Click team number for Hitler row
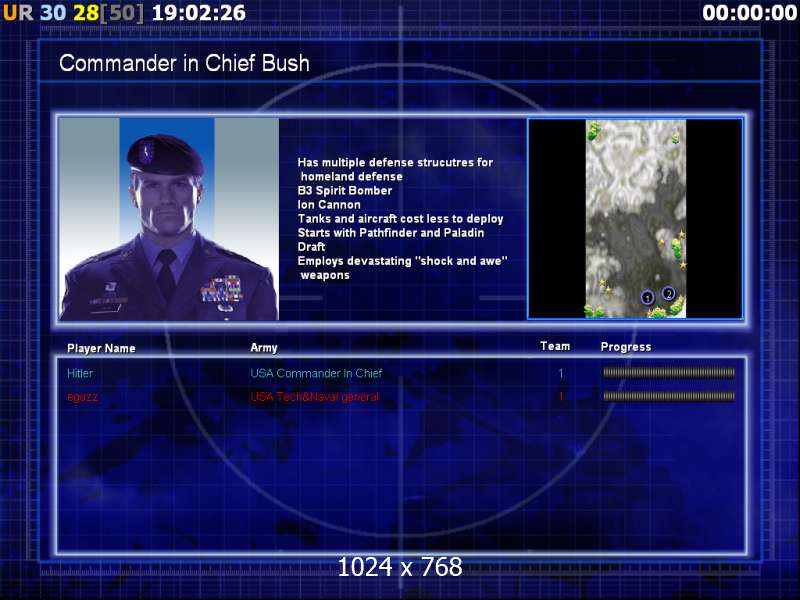Screen dimensions: 800x600 (x=561, y=373)
